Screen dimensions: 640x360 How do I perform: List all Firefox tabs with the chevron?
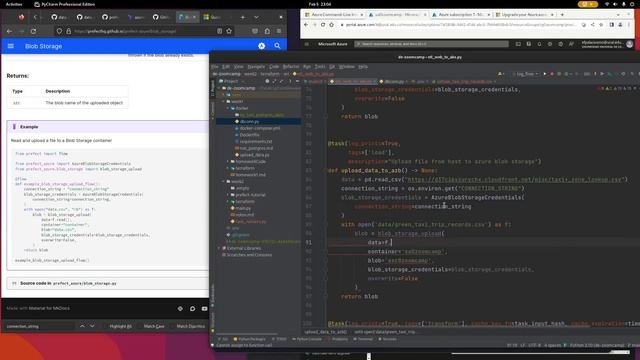pyautogui.click(x=256, y=17)
